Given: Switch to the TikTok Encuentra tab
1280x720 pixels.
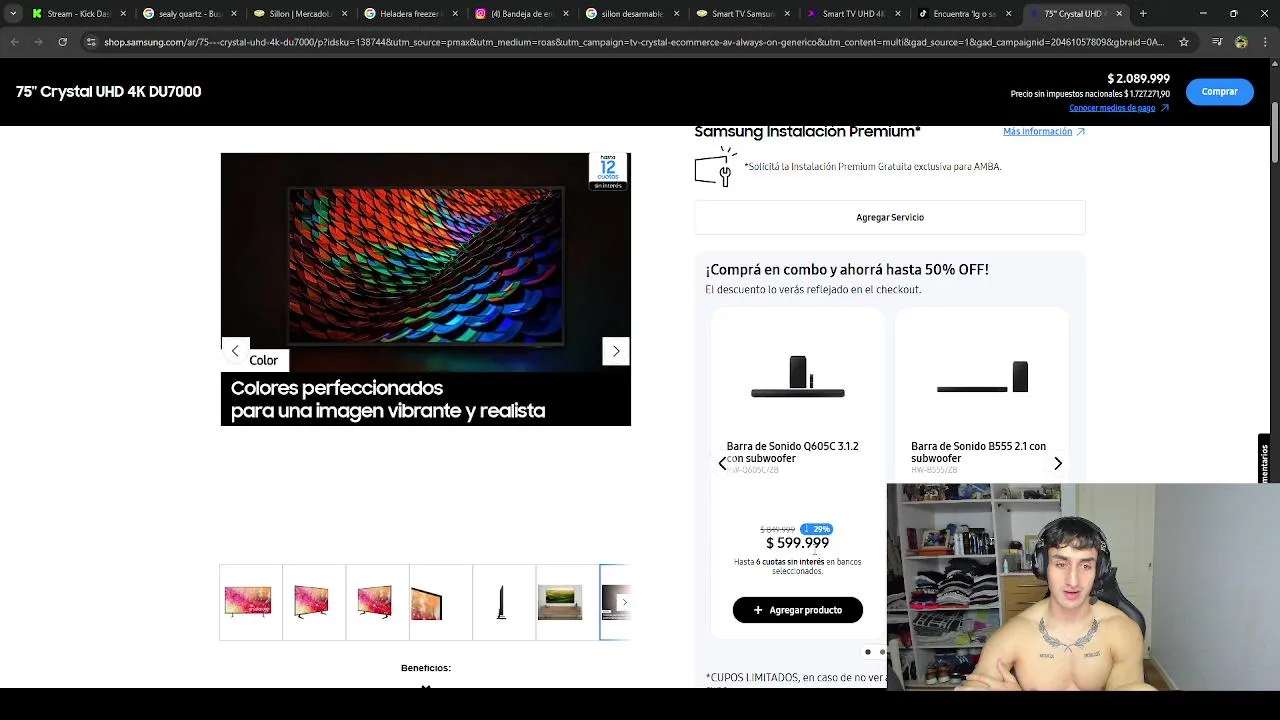Looking at the screenshot, I should [x=965, y=14].
